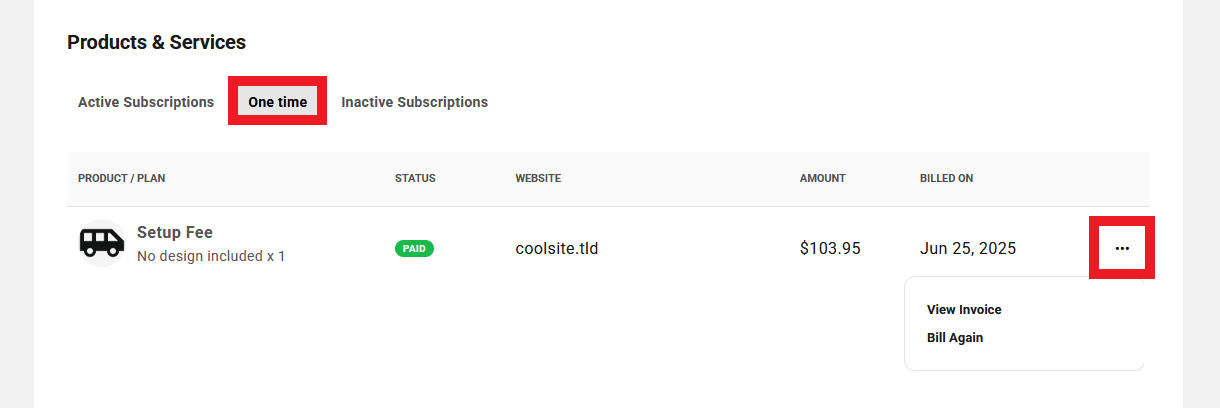
Task: Click the Billed On column header
Action: click(x=946, y=179)
